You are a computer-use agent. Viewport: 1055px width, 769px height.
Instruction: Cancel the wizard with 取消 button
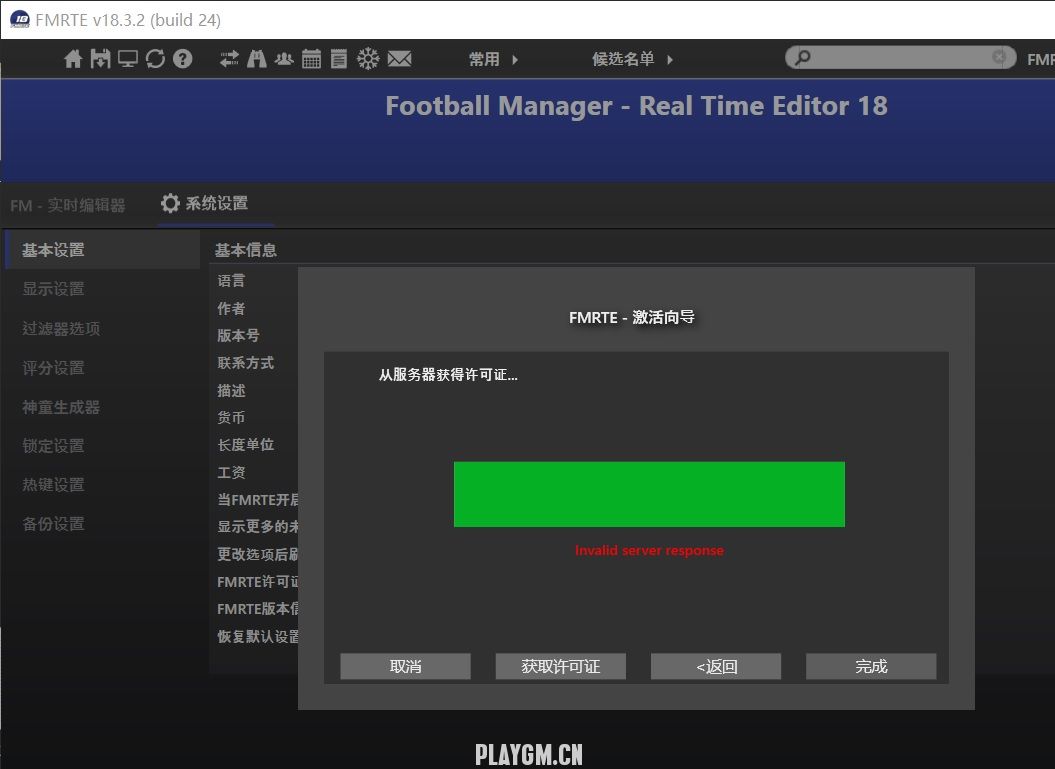(x=405, y=666)
